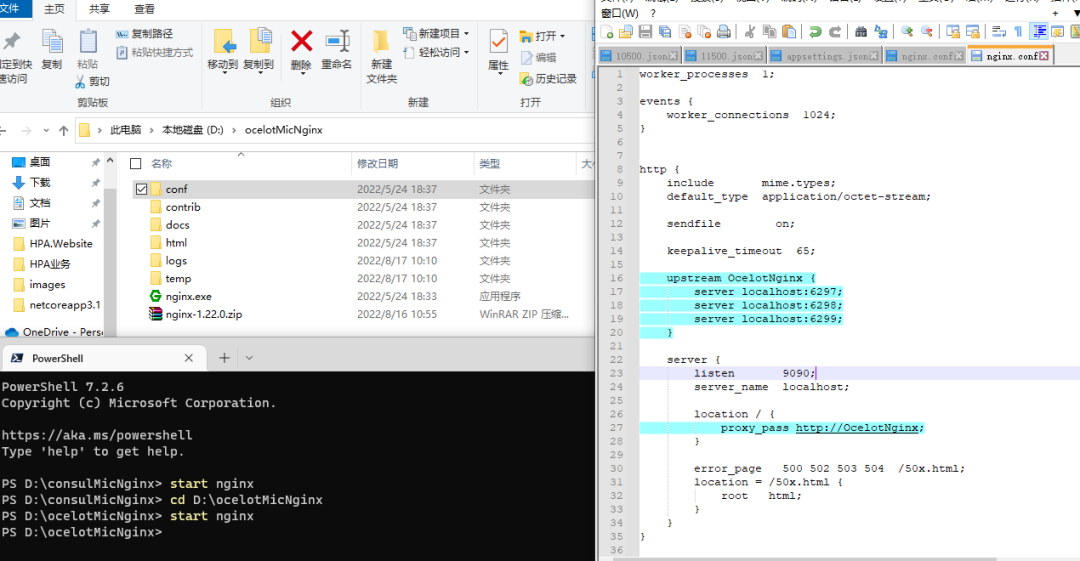Uncheck the conf folder checkbox
The image size is (1080, 561).
tap(141, 189)
